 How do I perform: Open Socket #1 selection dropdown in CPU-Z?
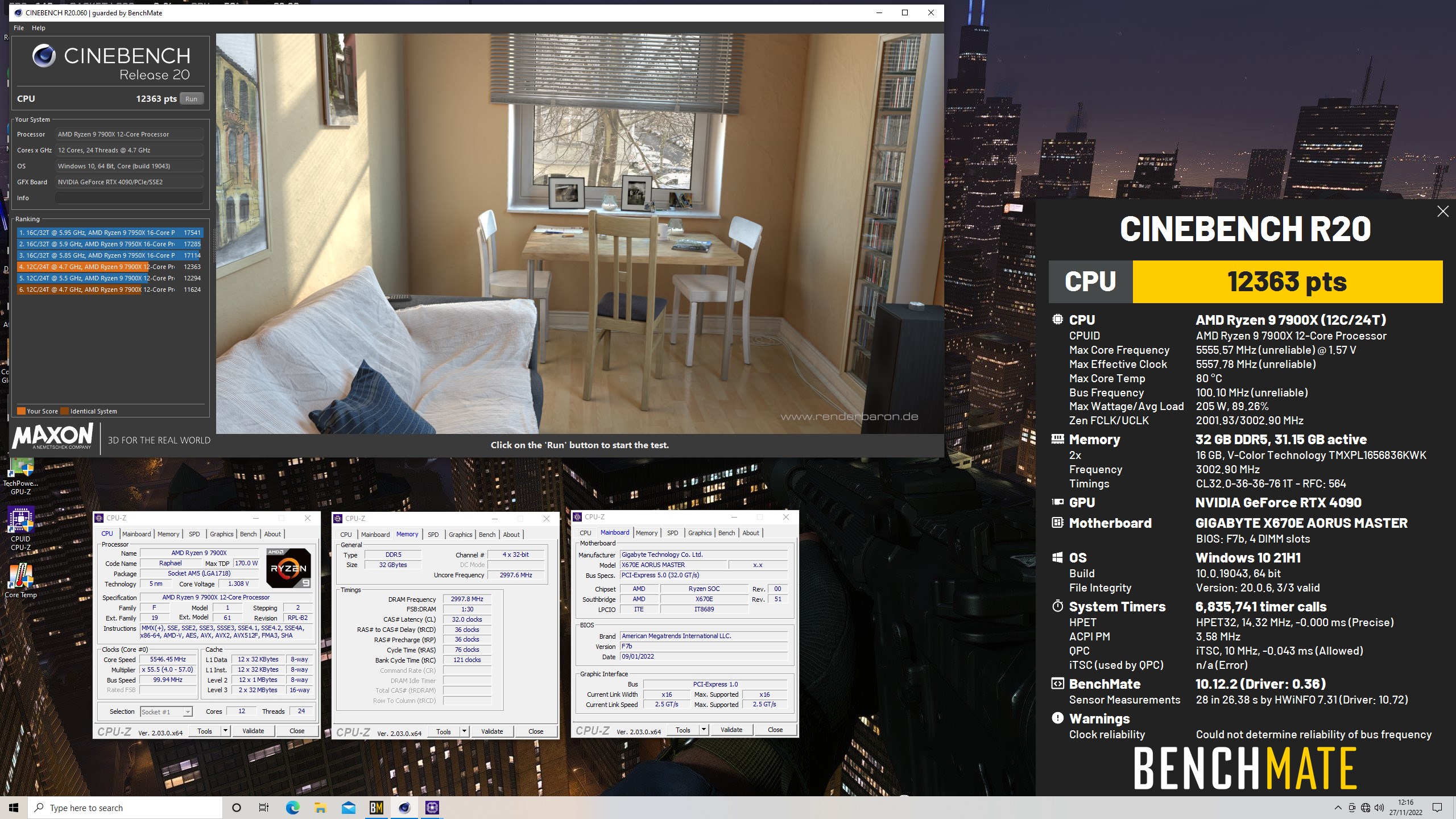tap(166, 712)
